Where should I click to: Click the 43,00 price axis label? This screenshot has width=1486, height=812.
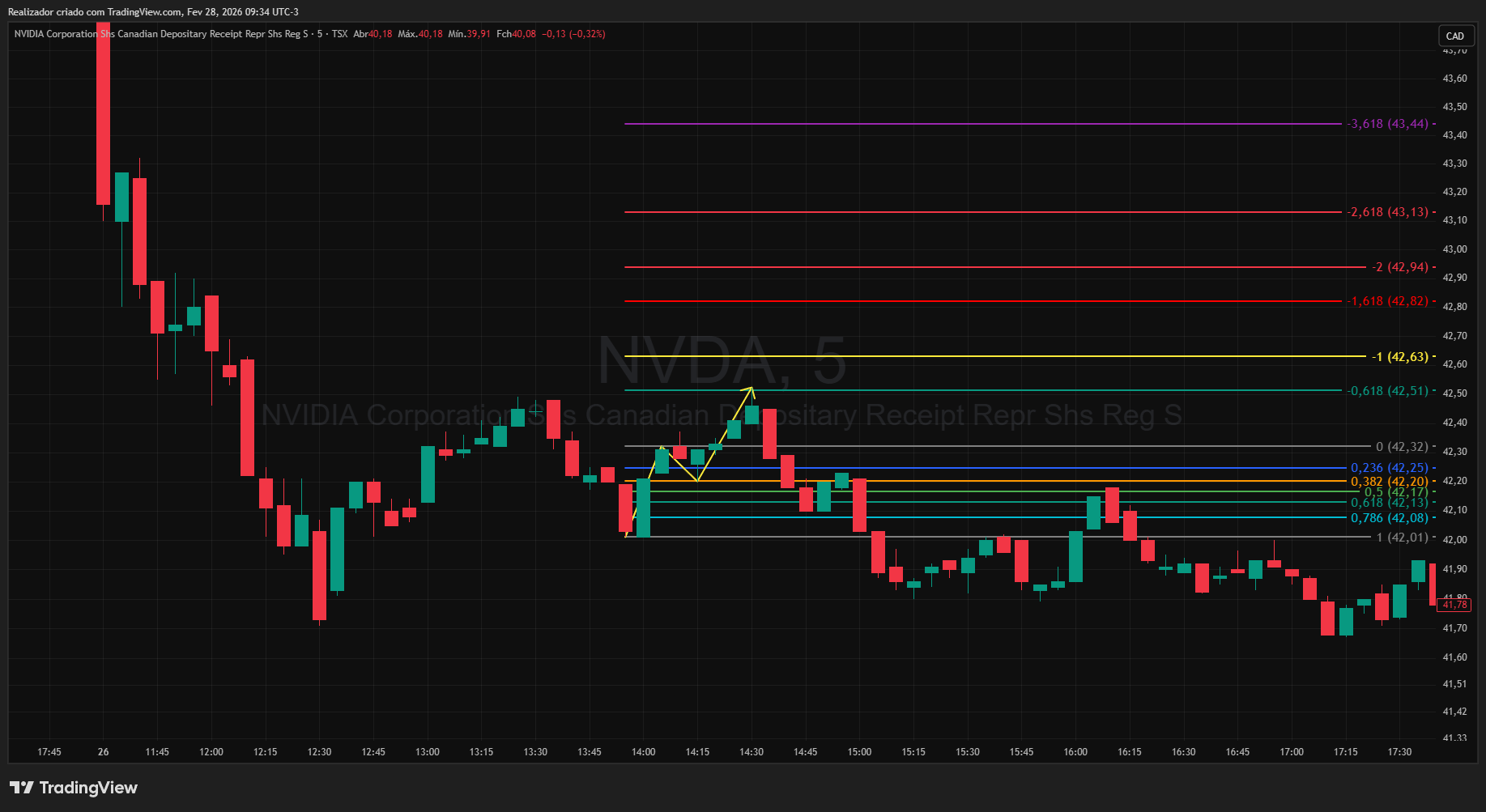1454,249
